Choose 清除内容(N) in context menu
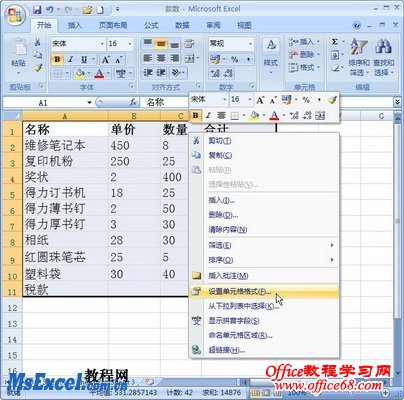 pyautogui.click(x=264, y=230)
